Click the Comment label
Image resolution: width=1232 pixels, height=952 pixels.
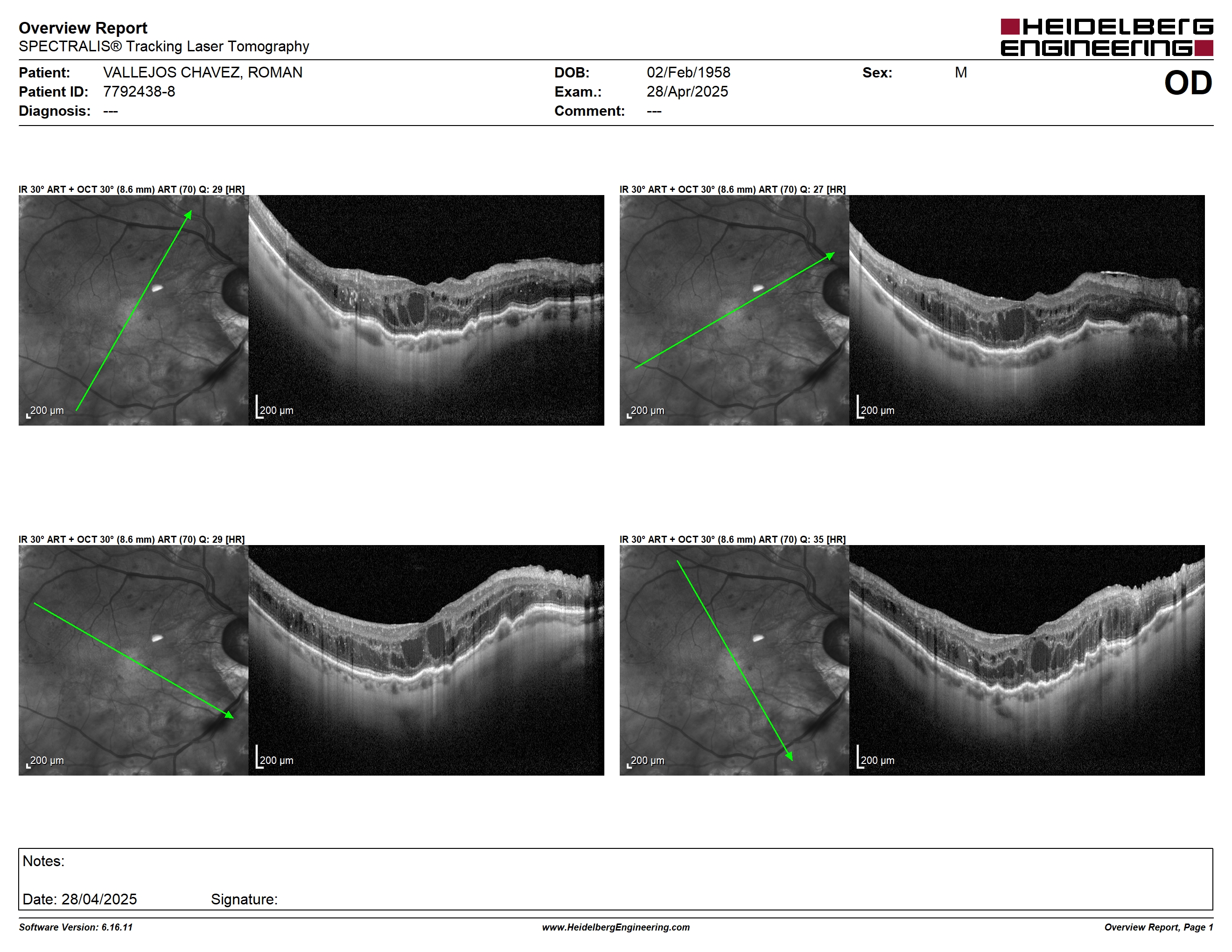click(x=589, y=111)
